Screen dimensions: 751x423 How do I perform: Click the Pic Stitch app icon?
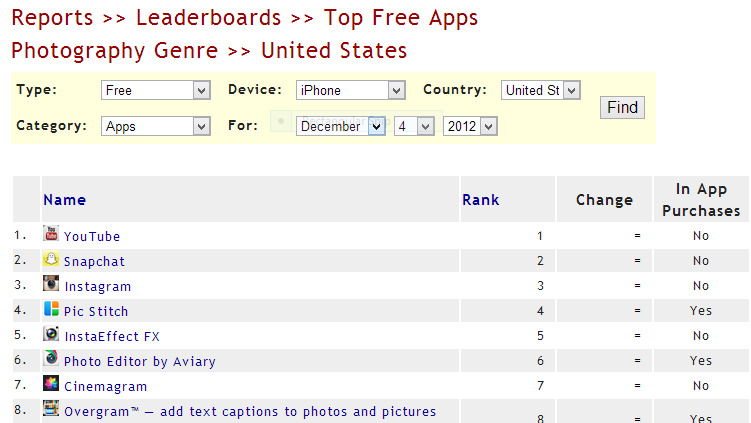coord(51,309)
